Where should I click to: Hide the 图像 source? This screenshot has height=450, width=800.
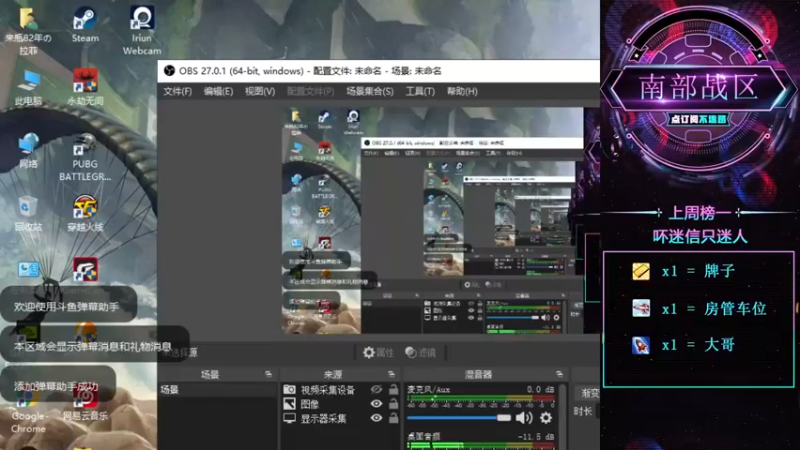[x=376, y=404]
